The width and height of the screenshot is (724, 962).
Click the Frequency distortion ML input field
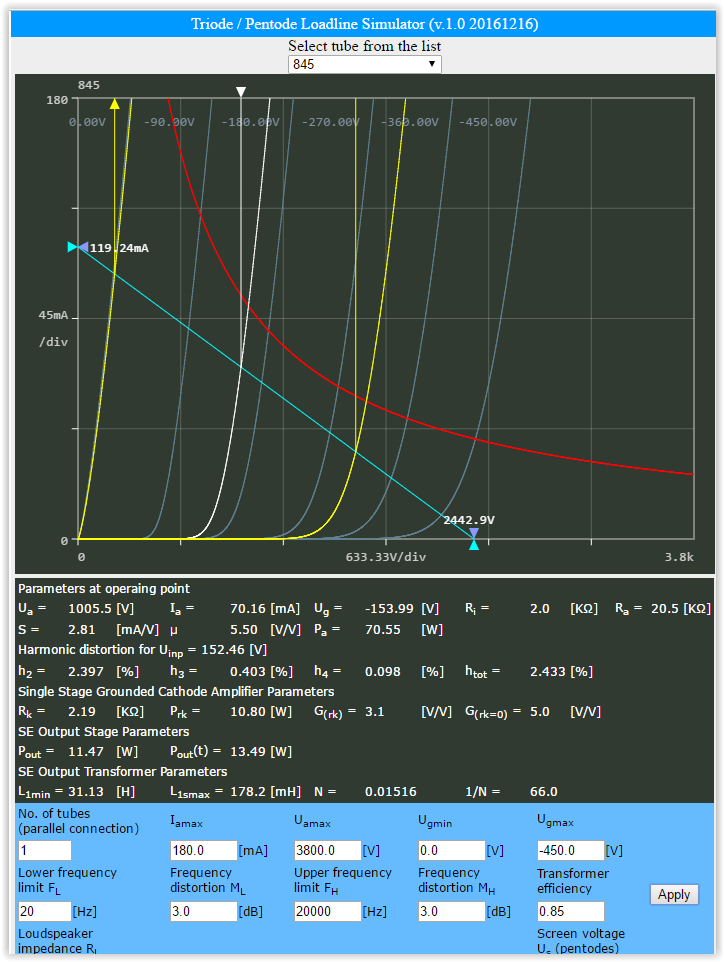pos(203,911)
